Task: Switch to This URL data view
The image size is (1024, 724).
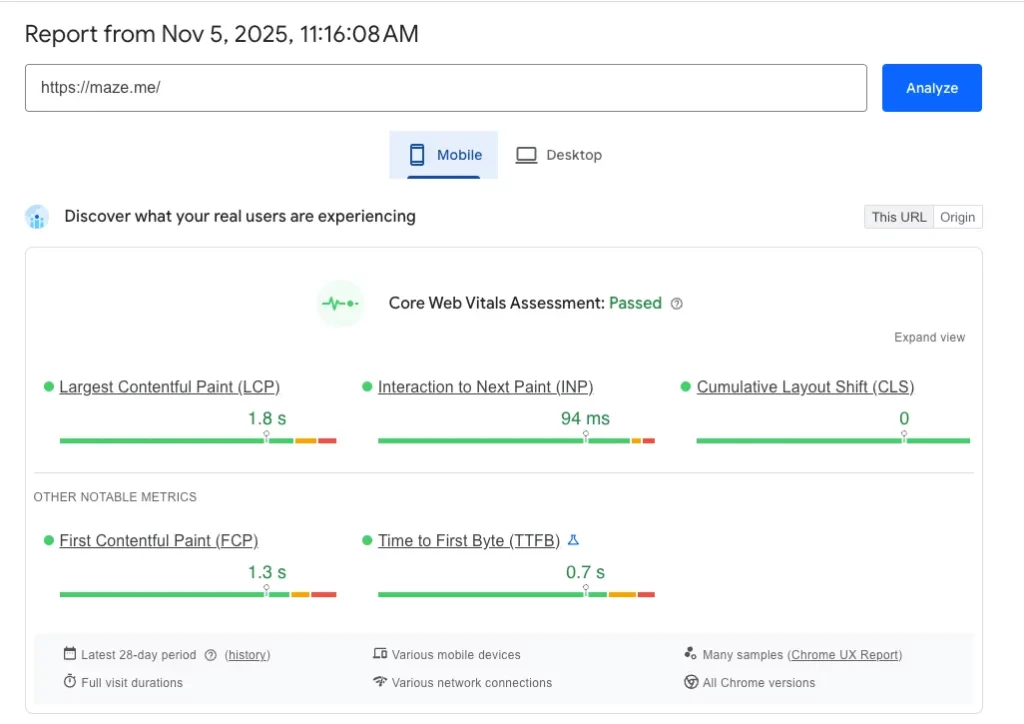Action: point(898,217)
